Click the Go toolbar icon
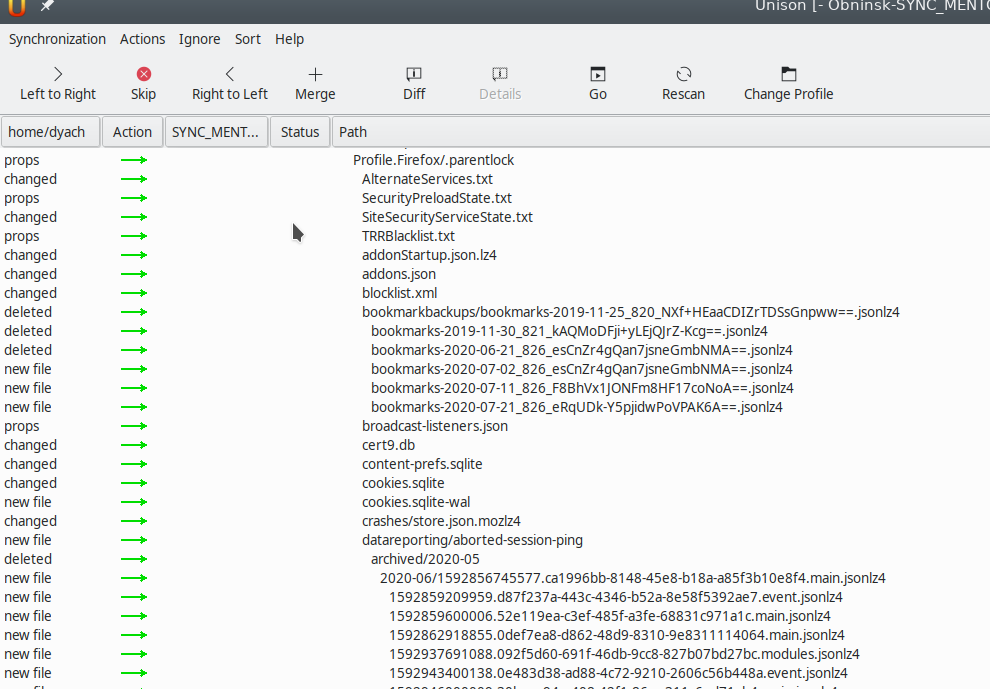The image size is (990, 689). tap(598, 74)
